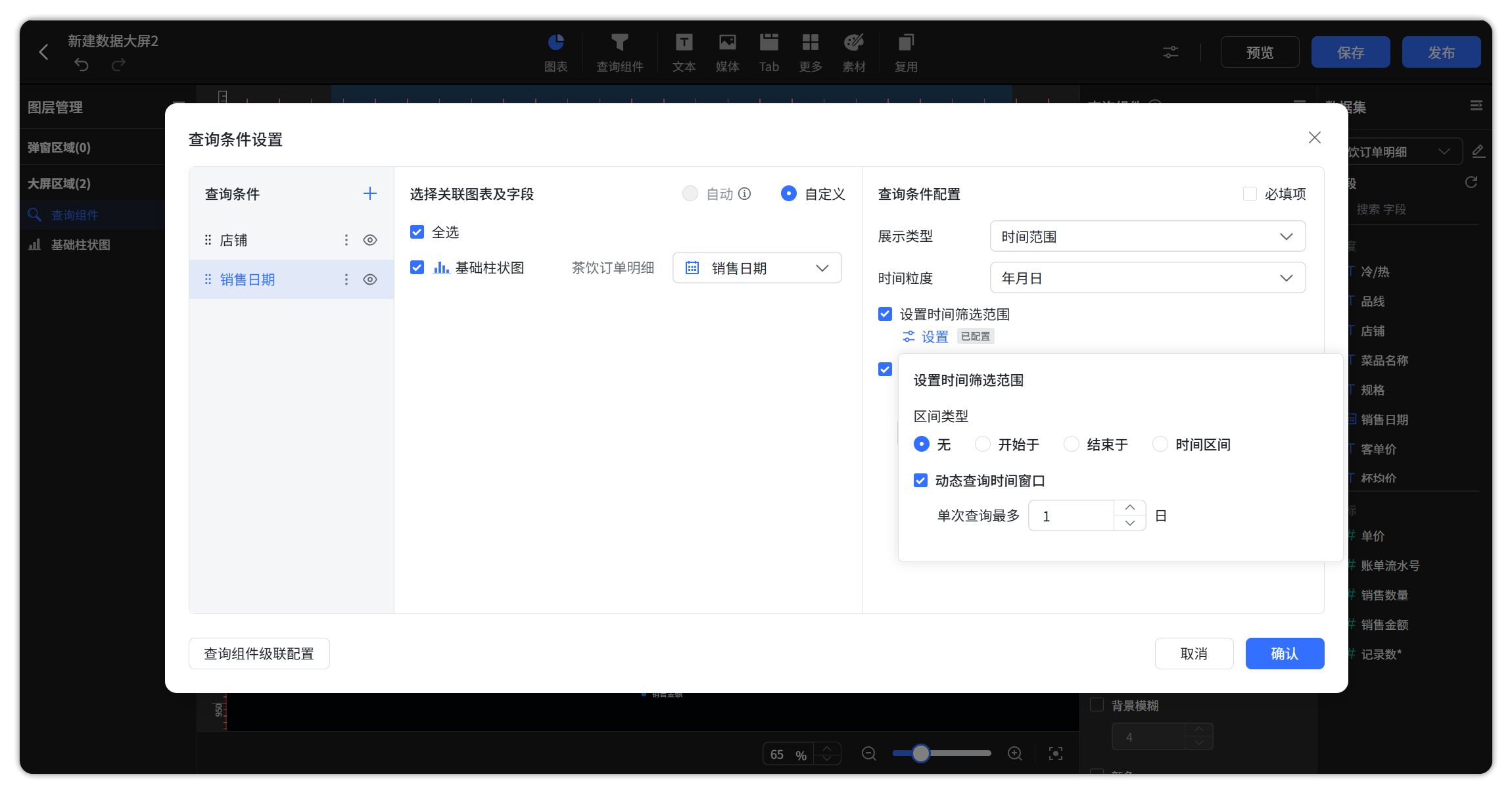The height and width of the screenshot is (787, 1512).
Task: Increase 单次查询最多 value
Action: point(1129,508)
